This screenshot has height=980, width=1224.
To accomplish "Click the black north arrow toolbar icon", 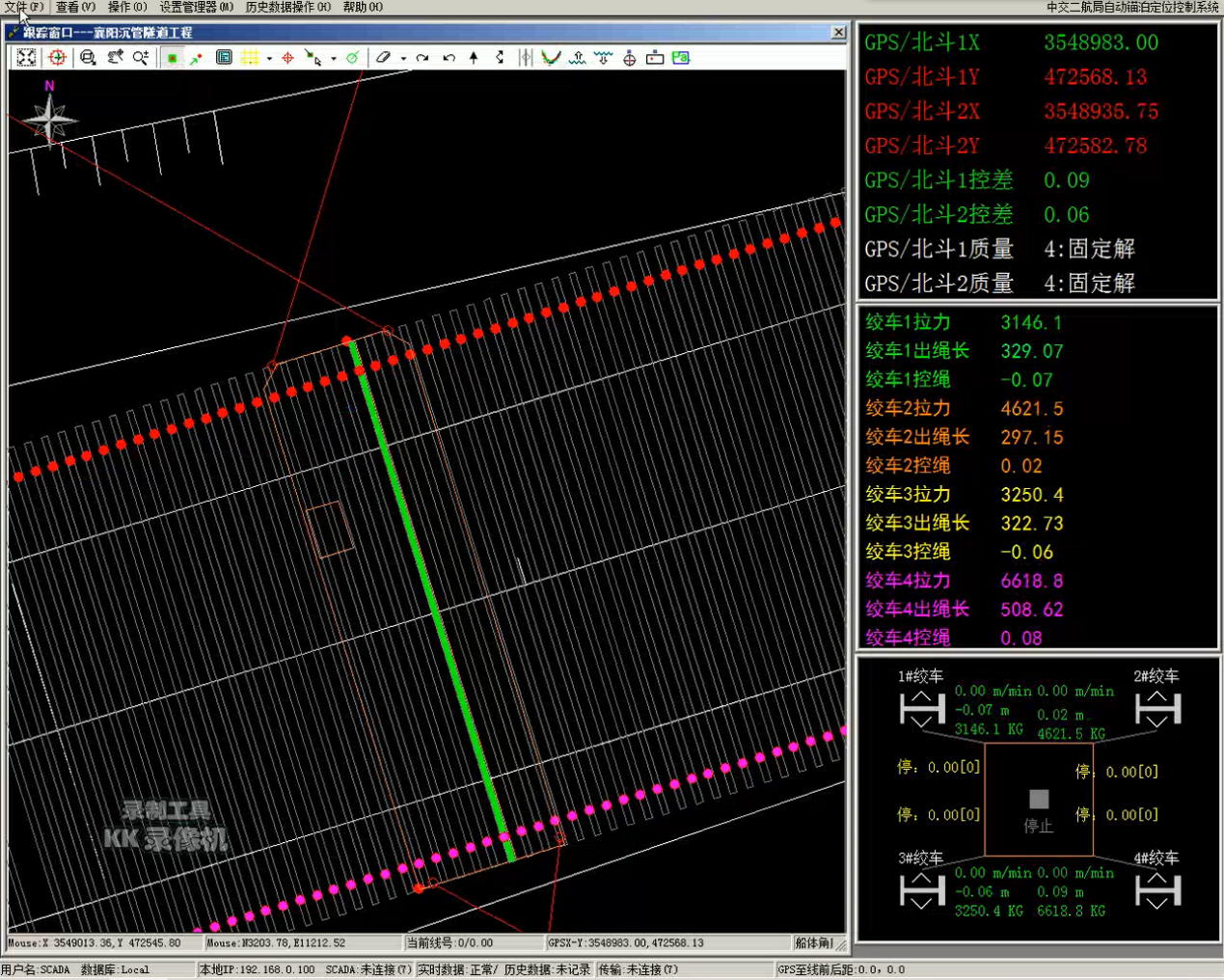I will (x=474, y=58).
